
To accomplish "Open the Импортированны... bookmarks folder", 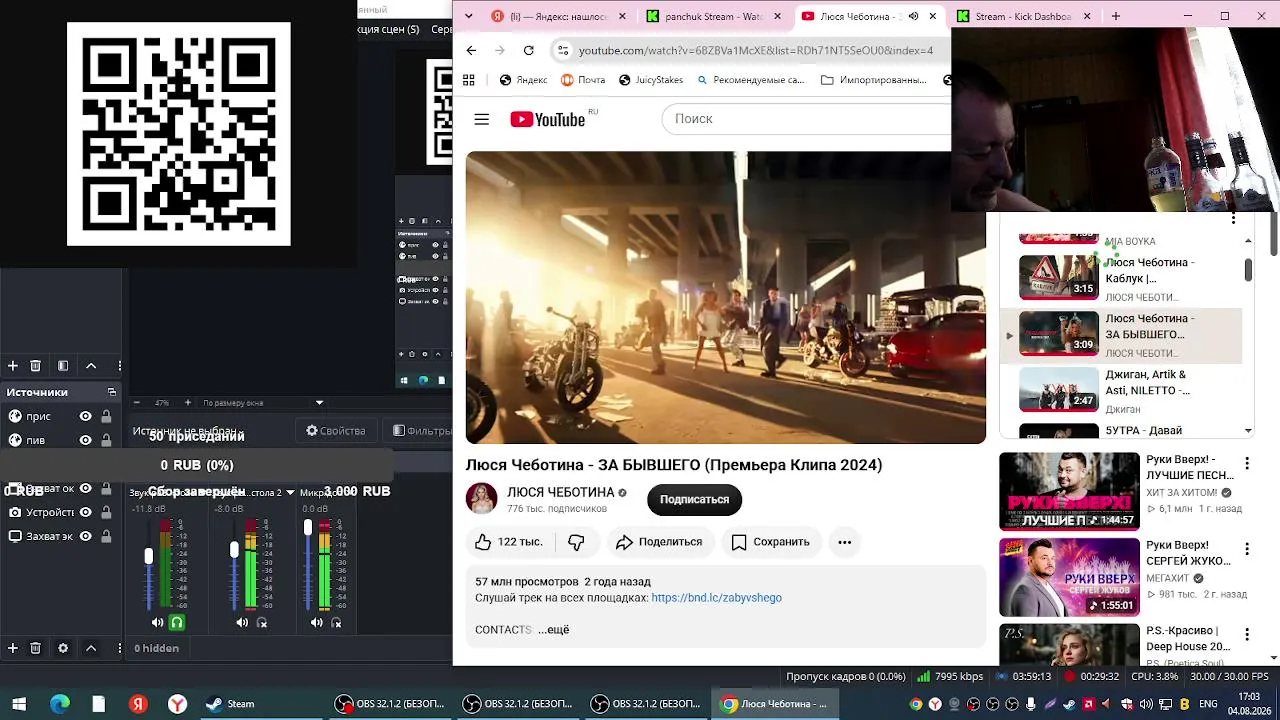I will [874, 80].
